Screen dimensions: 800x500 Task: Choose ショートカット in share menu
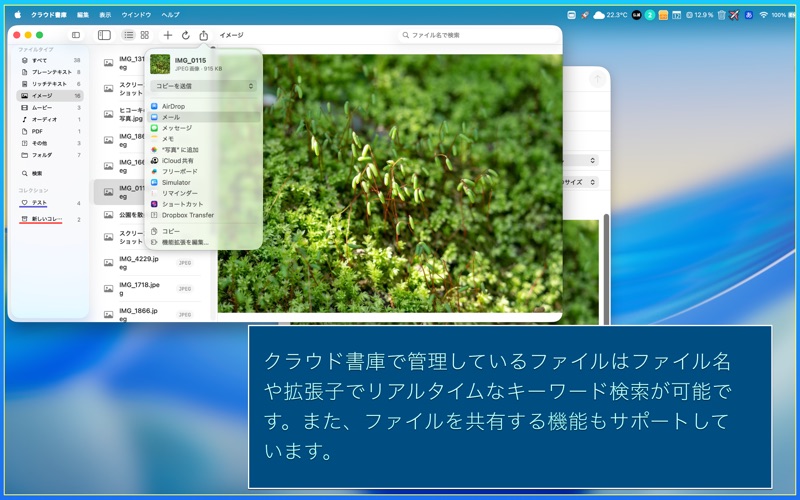204,204
